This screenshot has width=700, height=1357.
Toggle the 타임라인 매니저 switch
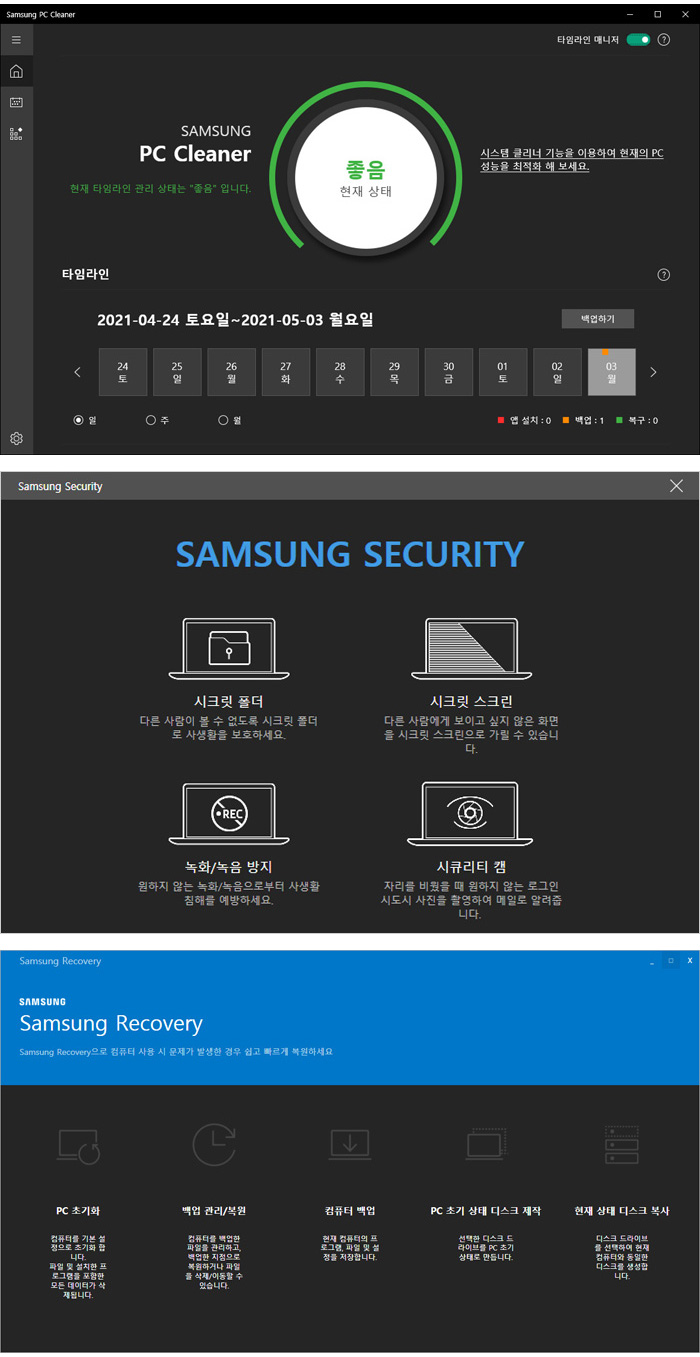click(x=638, y=40)
